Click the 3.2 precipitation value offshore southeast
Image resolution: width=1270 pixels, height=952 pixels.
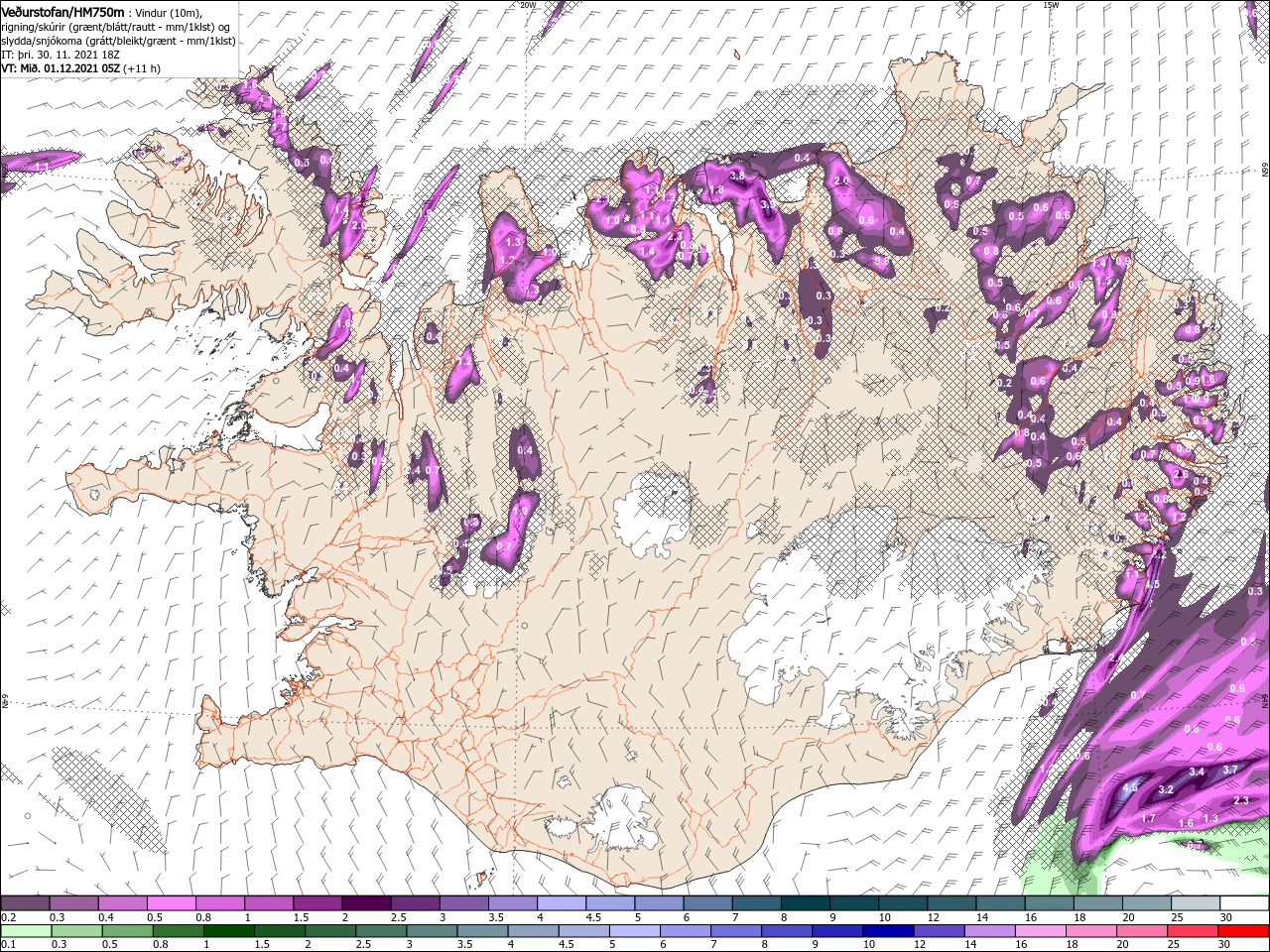pyautogui.click(x=1166, y=789)
